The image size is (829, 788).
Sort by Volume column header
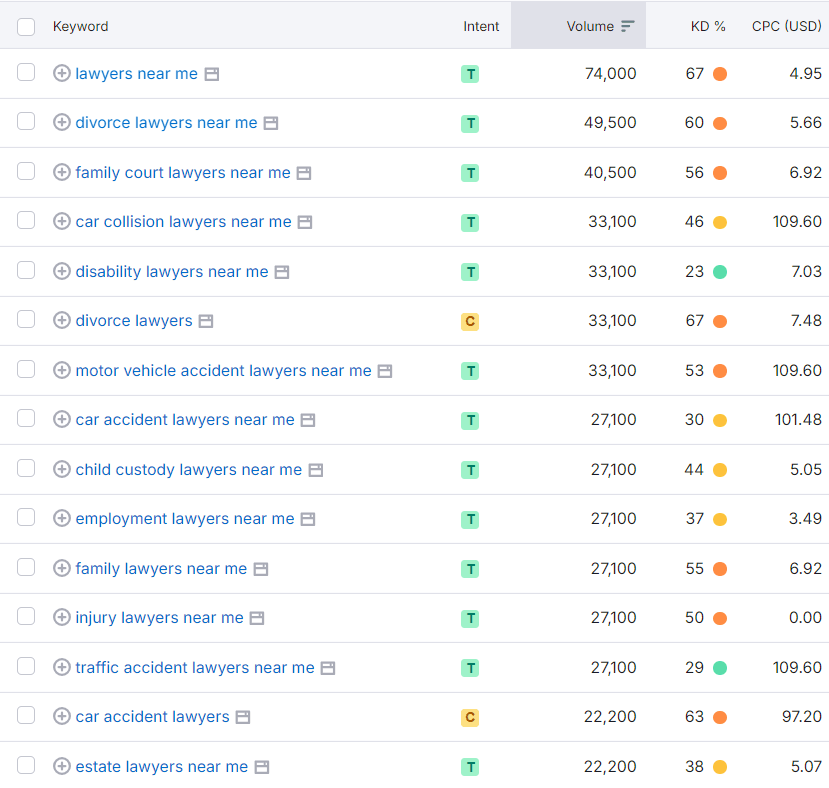(x=590, y=26)
